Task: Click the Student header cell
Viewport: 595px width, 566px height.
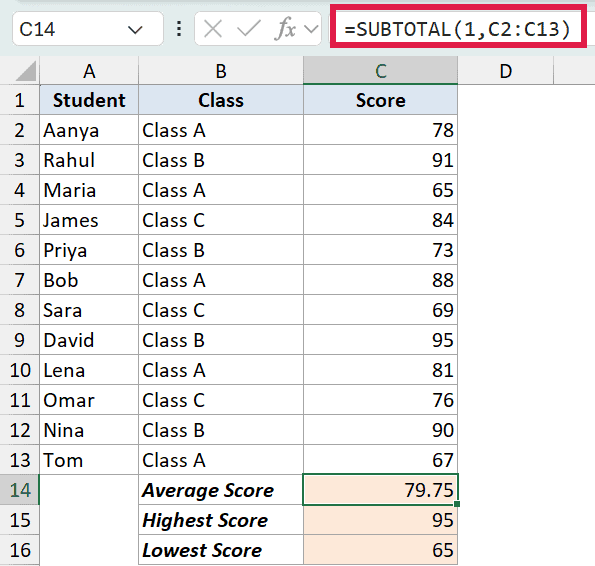Action: click(89, 100)
